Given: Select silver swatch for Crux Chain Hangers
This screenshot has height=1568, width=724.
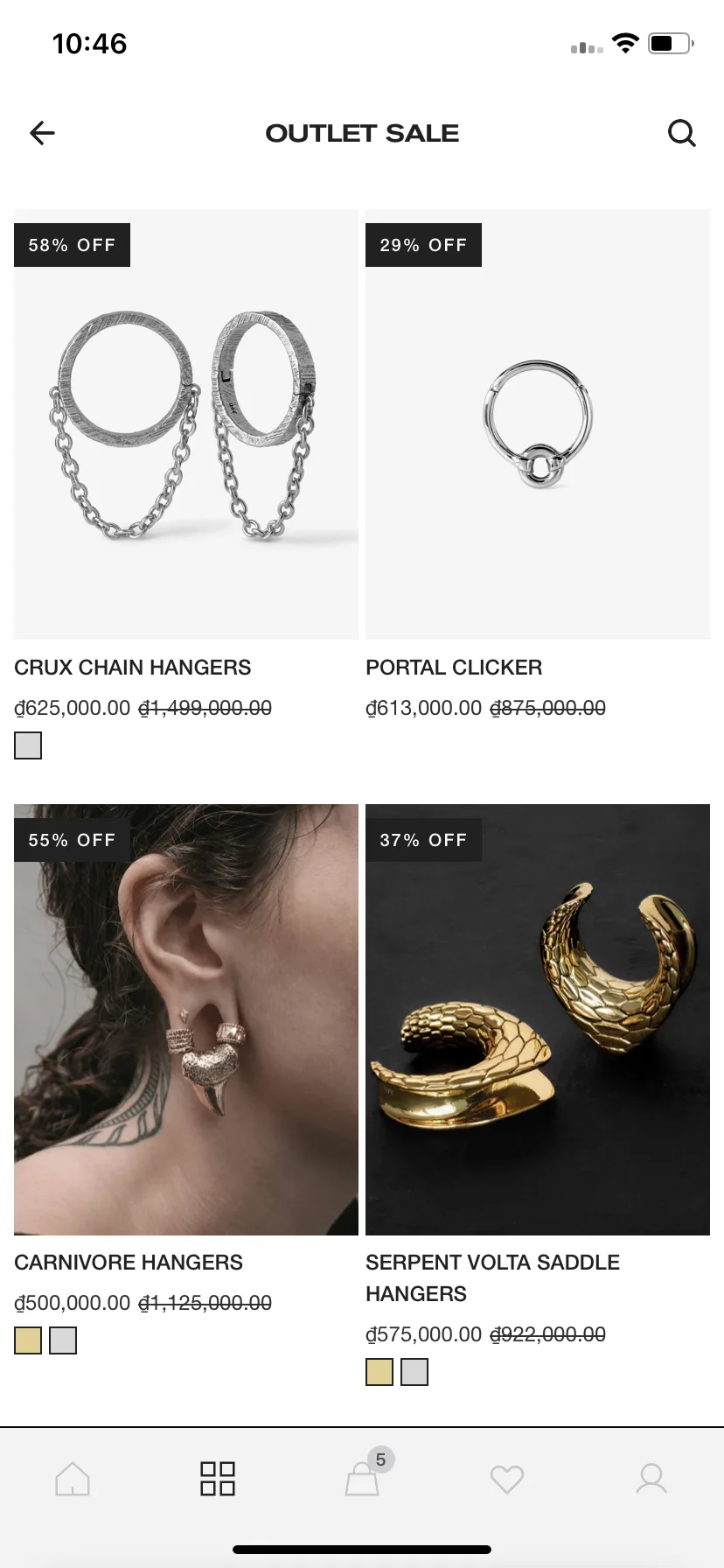Looking at the screenshot, I should point(28,745).
